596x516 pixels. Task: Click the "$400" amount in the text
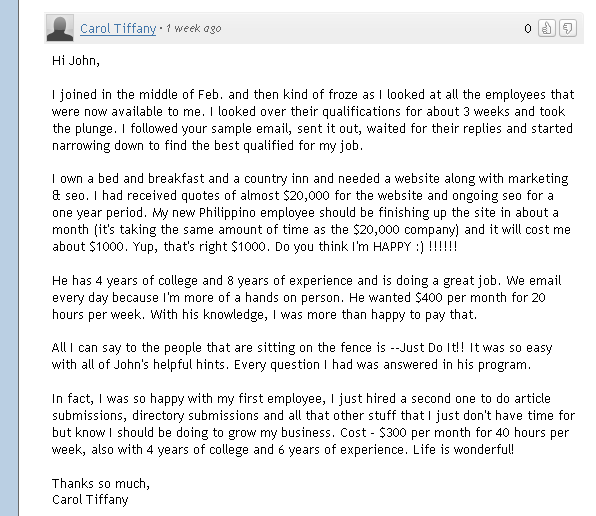[429, 298]
